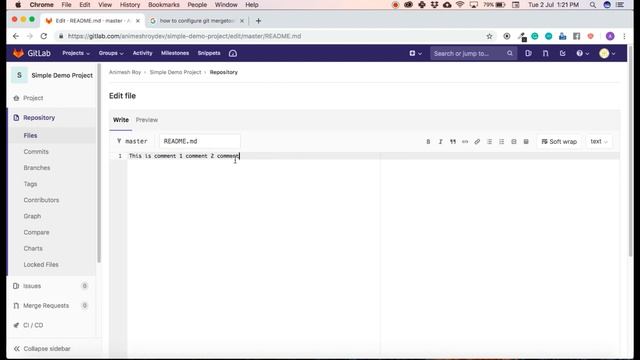Insert a table from the editor toolbar
Screen dimensions: 640x360
tap(526, 142)
